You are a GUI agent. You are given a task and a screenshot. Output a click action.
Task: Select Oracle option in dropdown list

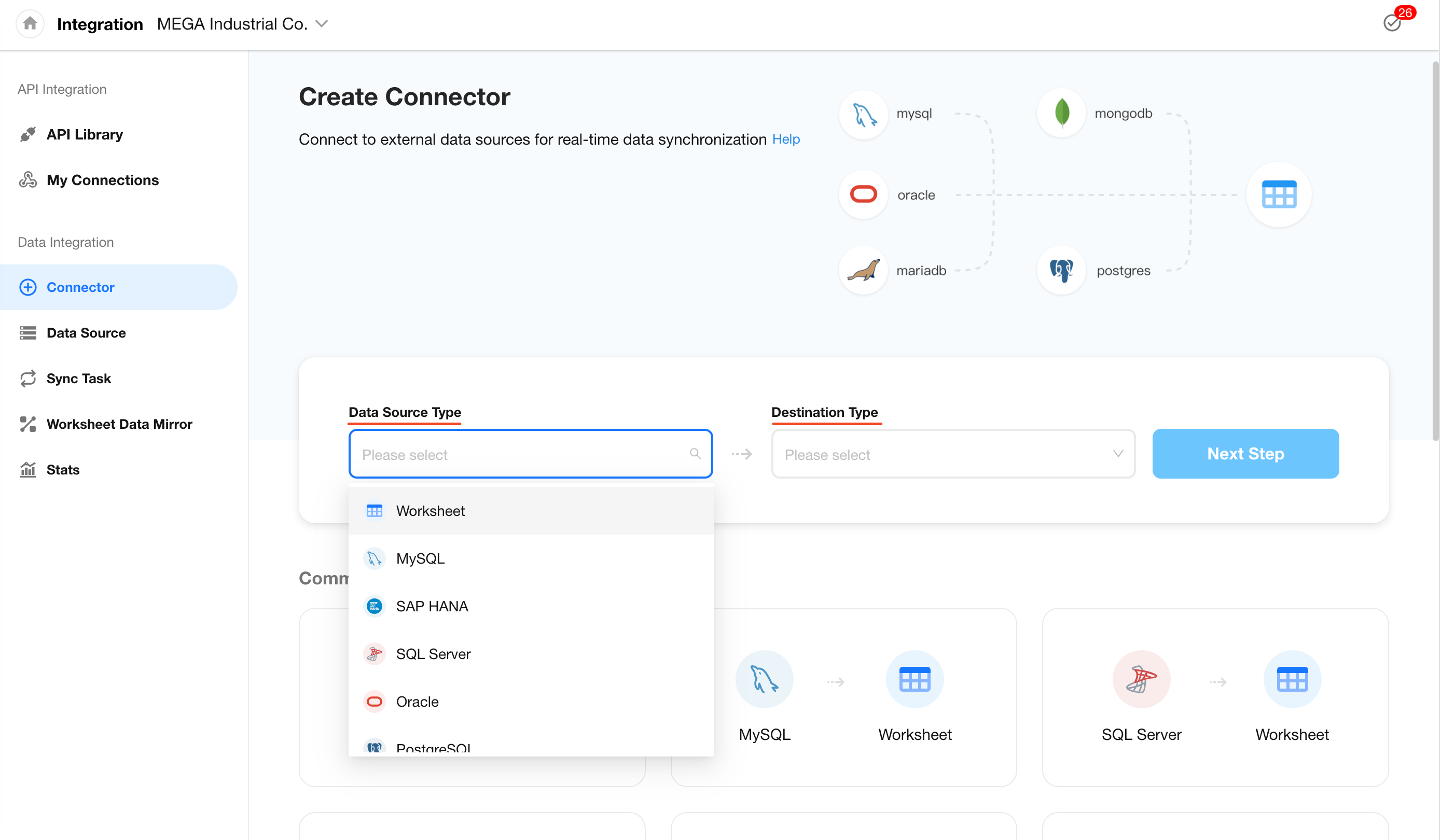point(418,702)
